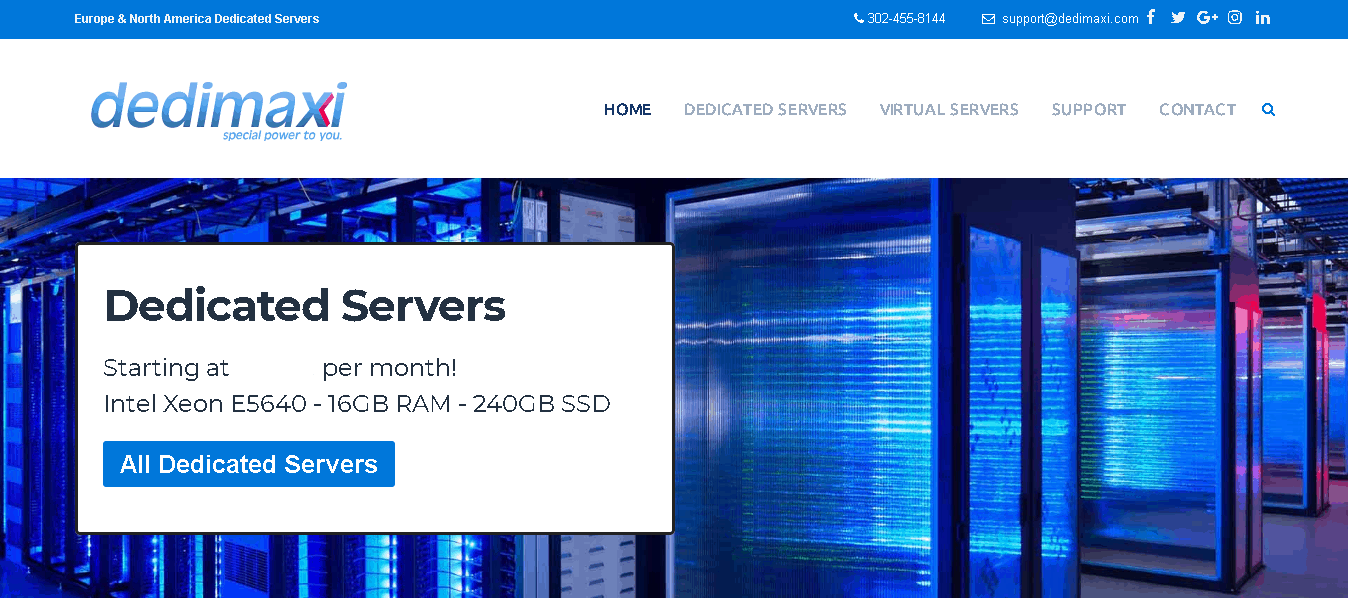
Task: Click the Dedicated Servers heading
Action: tap(305, 306)
